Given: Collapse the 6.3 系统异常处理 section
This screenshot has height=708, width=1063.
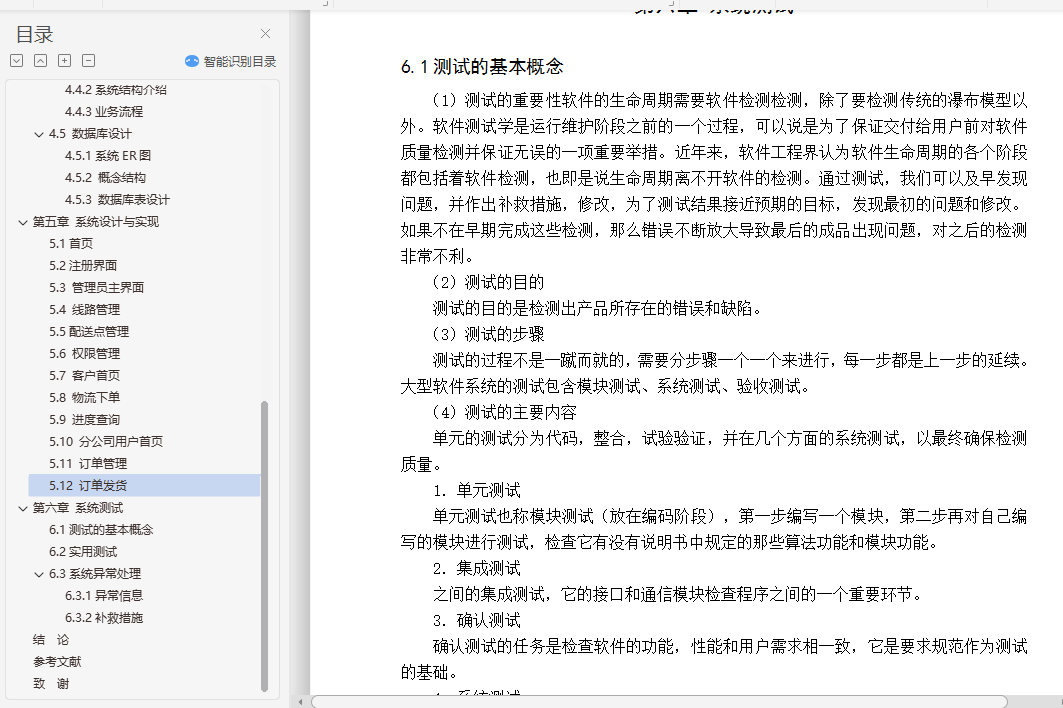Looking at the screenshot, I should (x=39, y=574).
